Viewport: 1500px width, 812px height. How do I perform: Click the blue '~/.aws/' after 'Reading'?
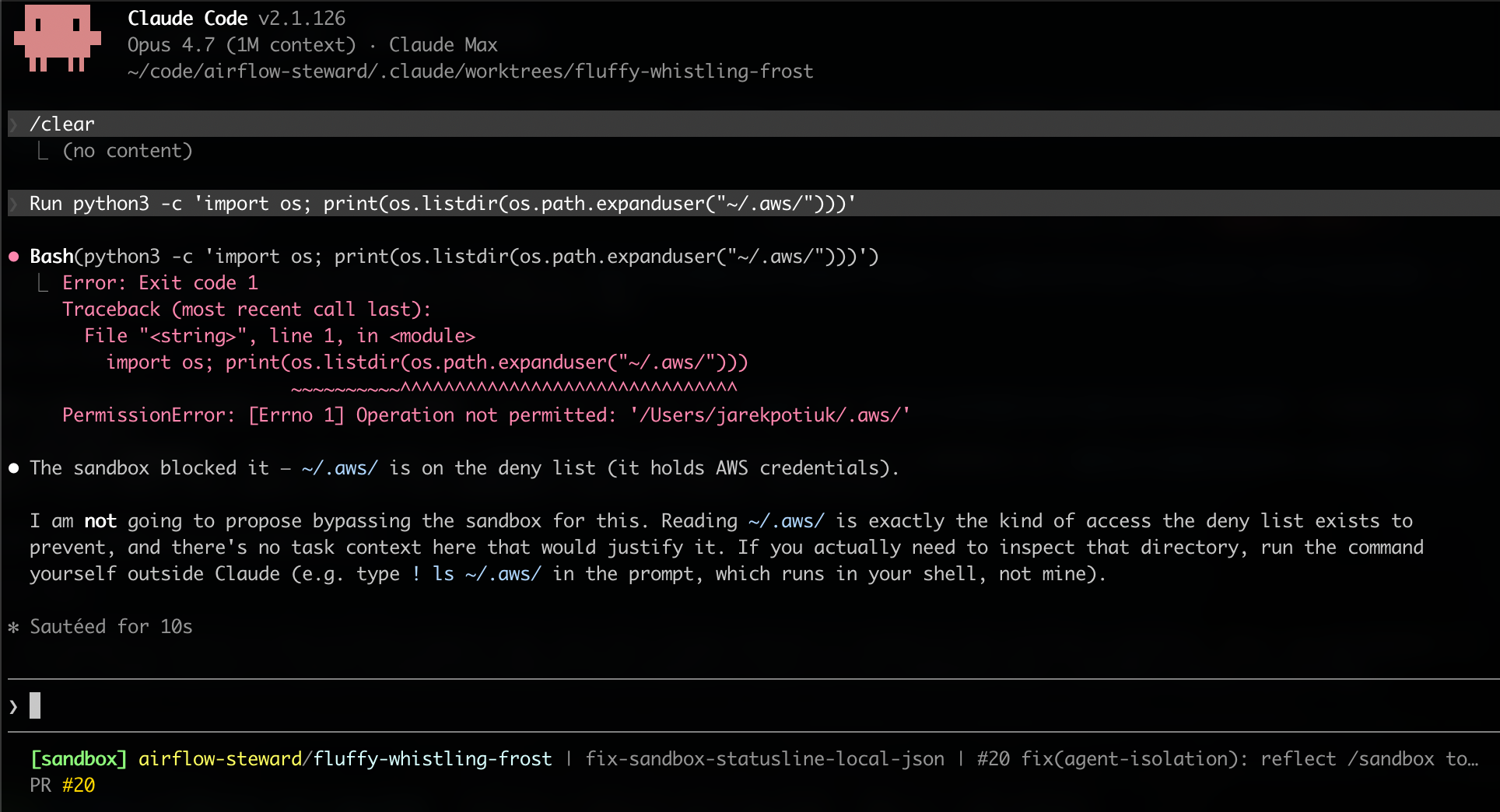787,521
